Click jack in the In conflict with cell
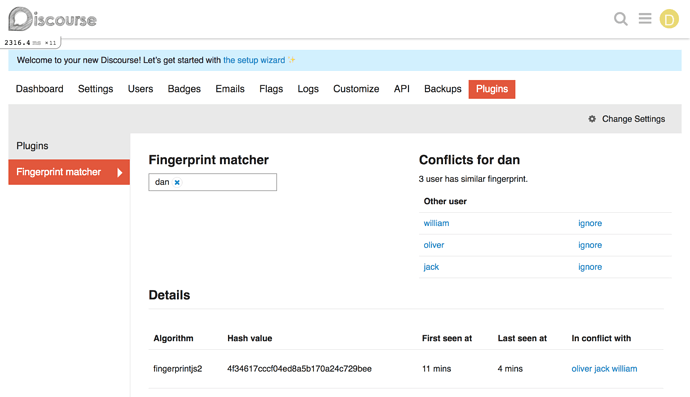 tap(602, 369)
